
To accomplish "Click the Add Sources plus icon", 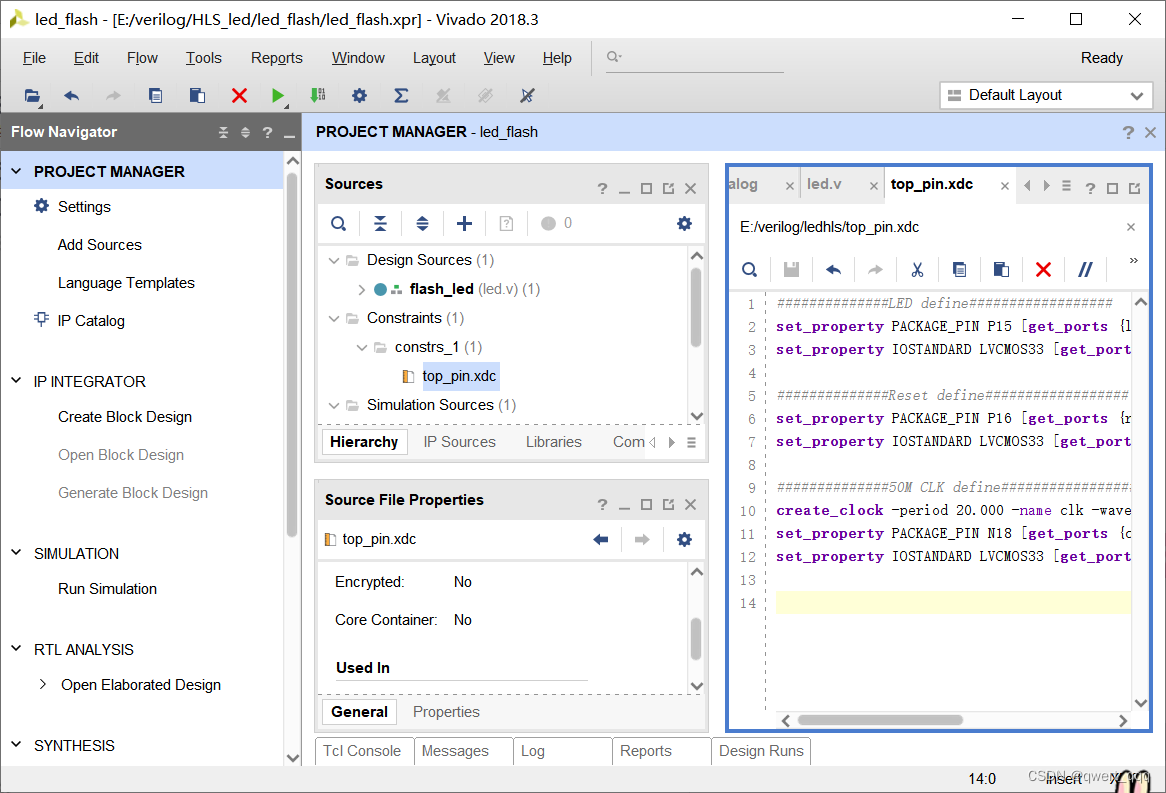I will tap(464, 223).
